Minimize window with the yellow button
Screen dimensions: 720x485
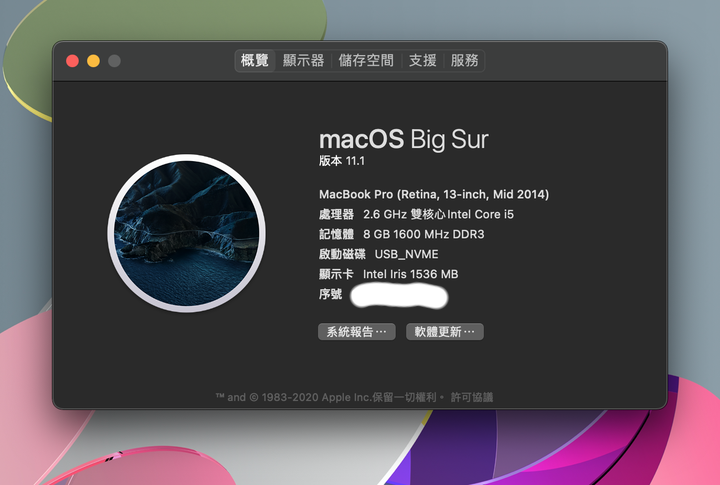click(x=93, y=61)
